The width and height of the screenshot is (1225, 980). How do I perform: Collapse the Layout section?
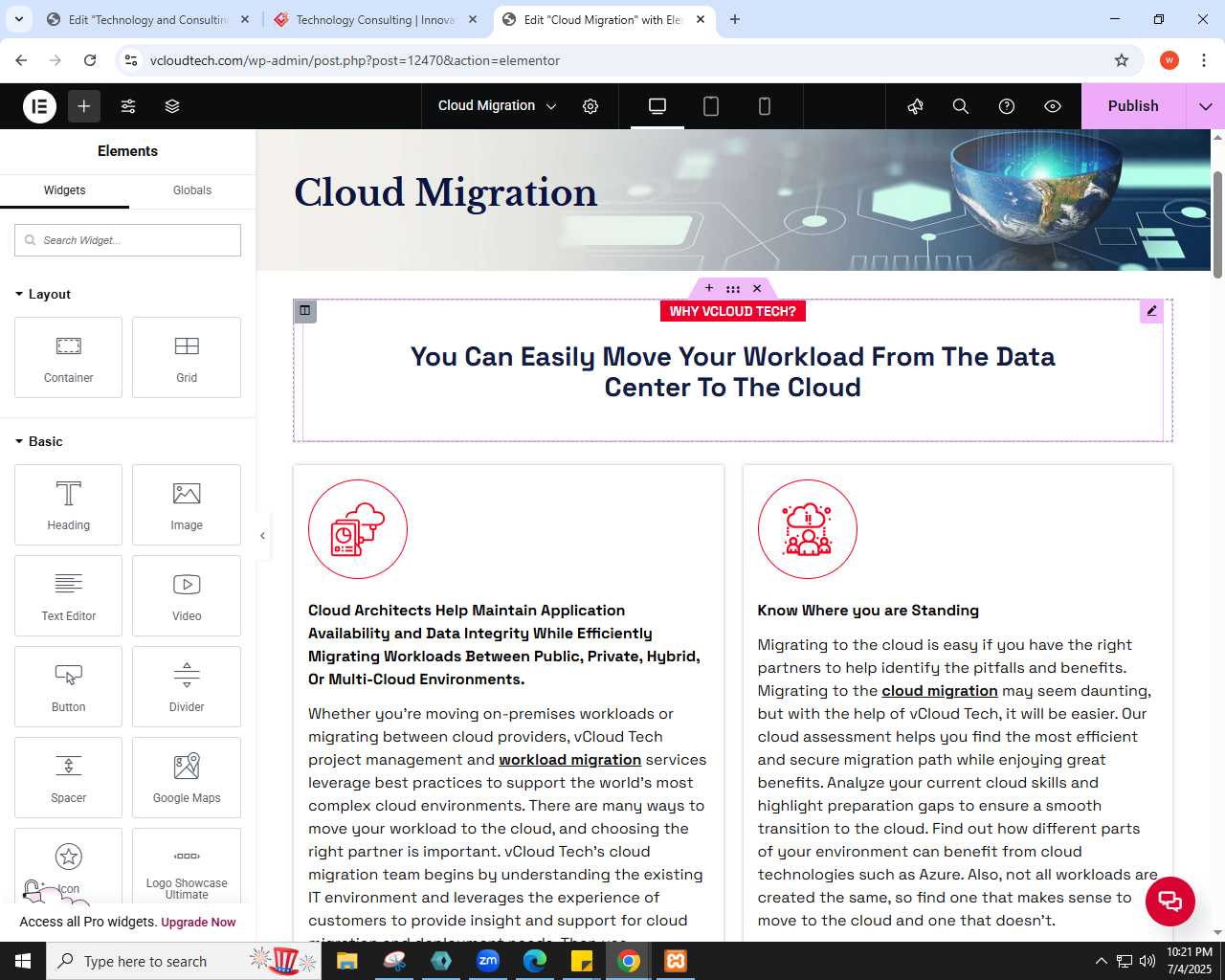click(43, 294)
